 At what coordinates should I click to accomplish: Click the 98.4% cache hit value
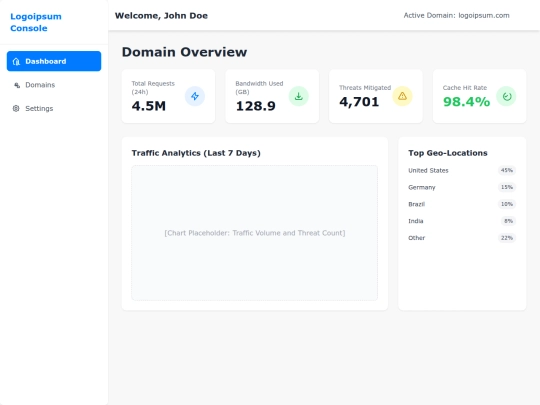click(466, 102)
